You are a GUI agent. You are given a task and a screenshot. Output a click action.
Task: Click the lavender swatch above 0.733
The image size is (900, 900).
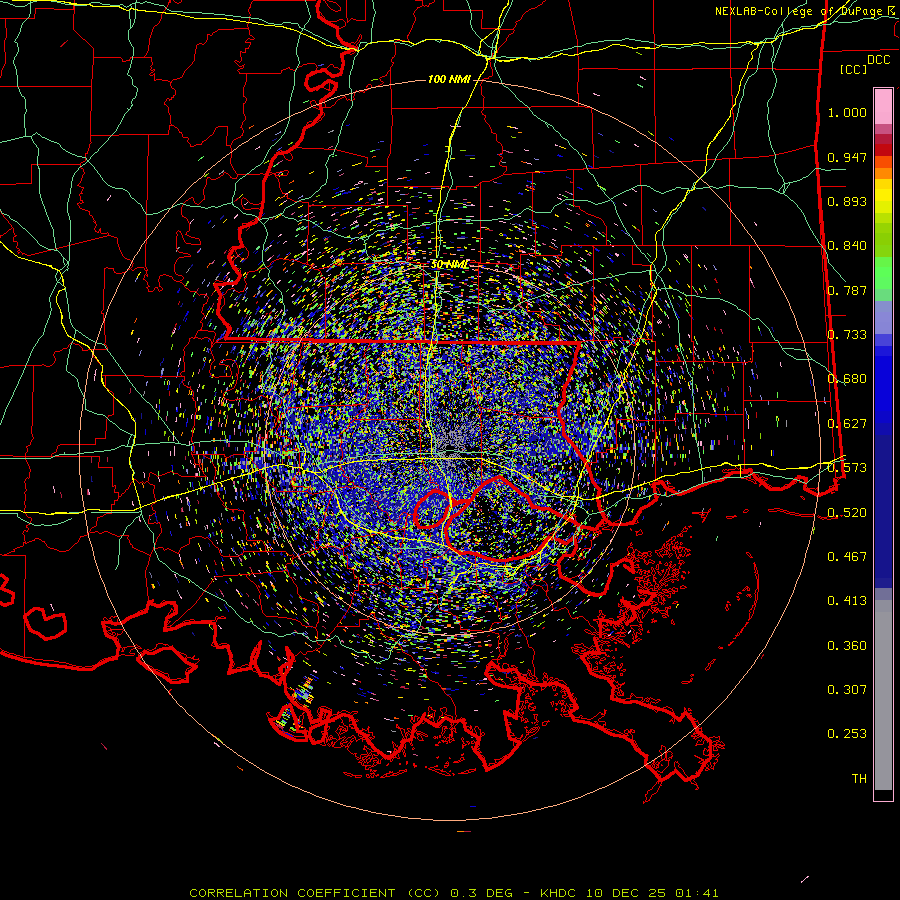[883, 317]
